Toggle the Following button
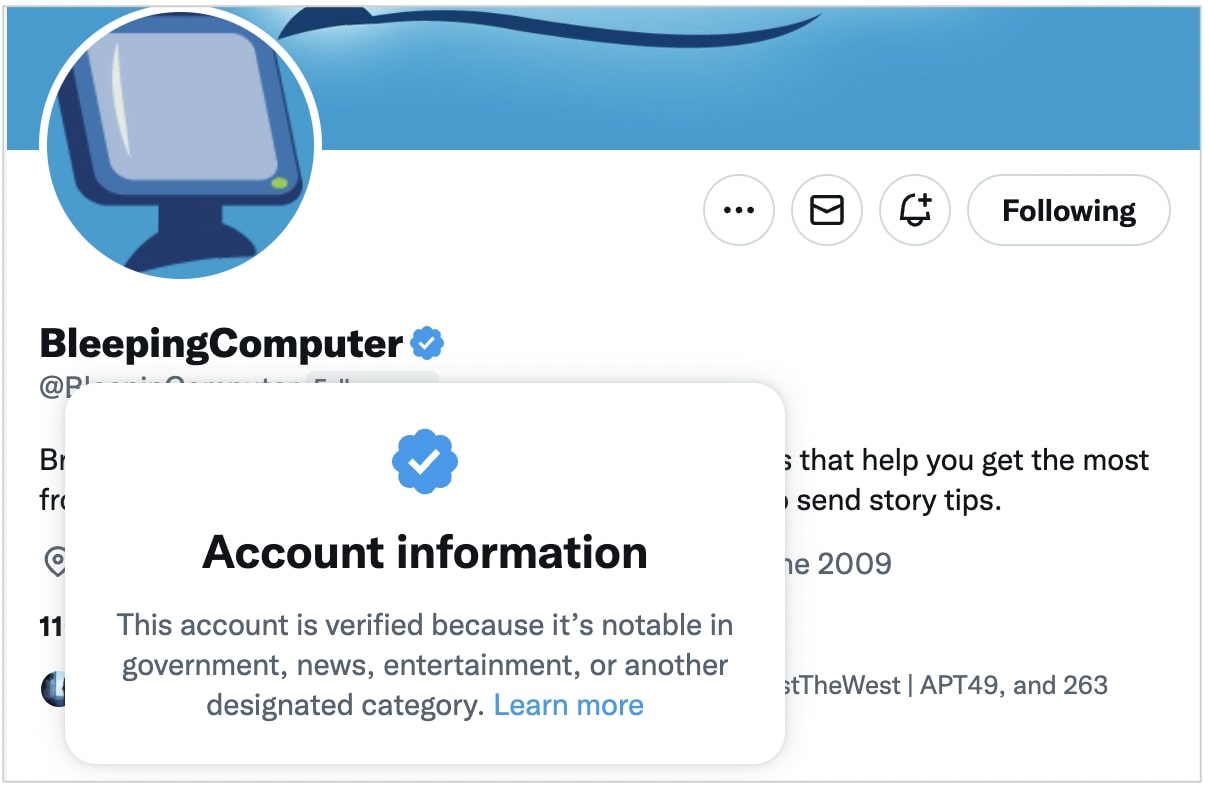 click(1068, 211)
